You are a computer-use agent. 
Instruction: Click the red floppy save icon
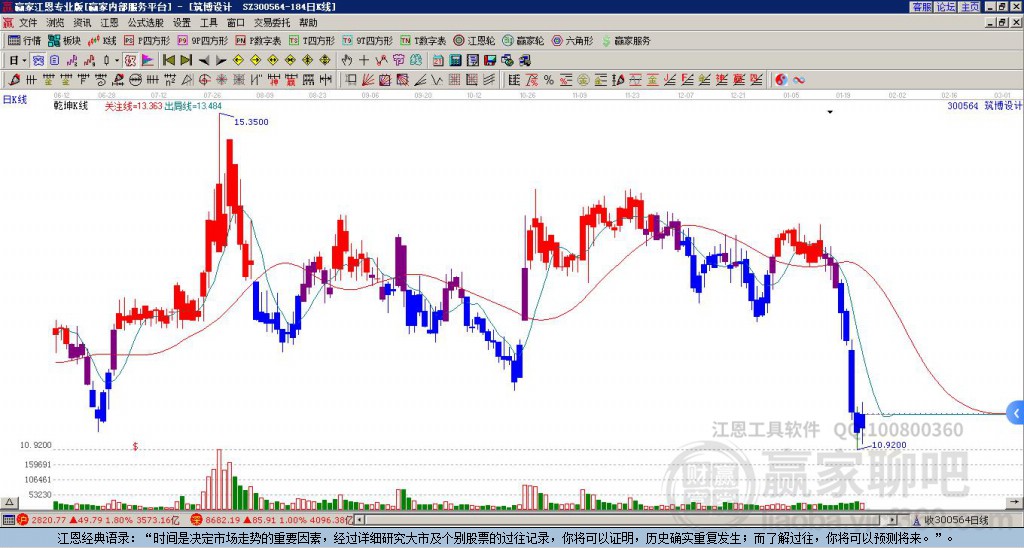click(490, 61)
